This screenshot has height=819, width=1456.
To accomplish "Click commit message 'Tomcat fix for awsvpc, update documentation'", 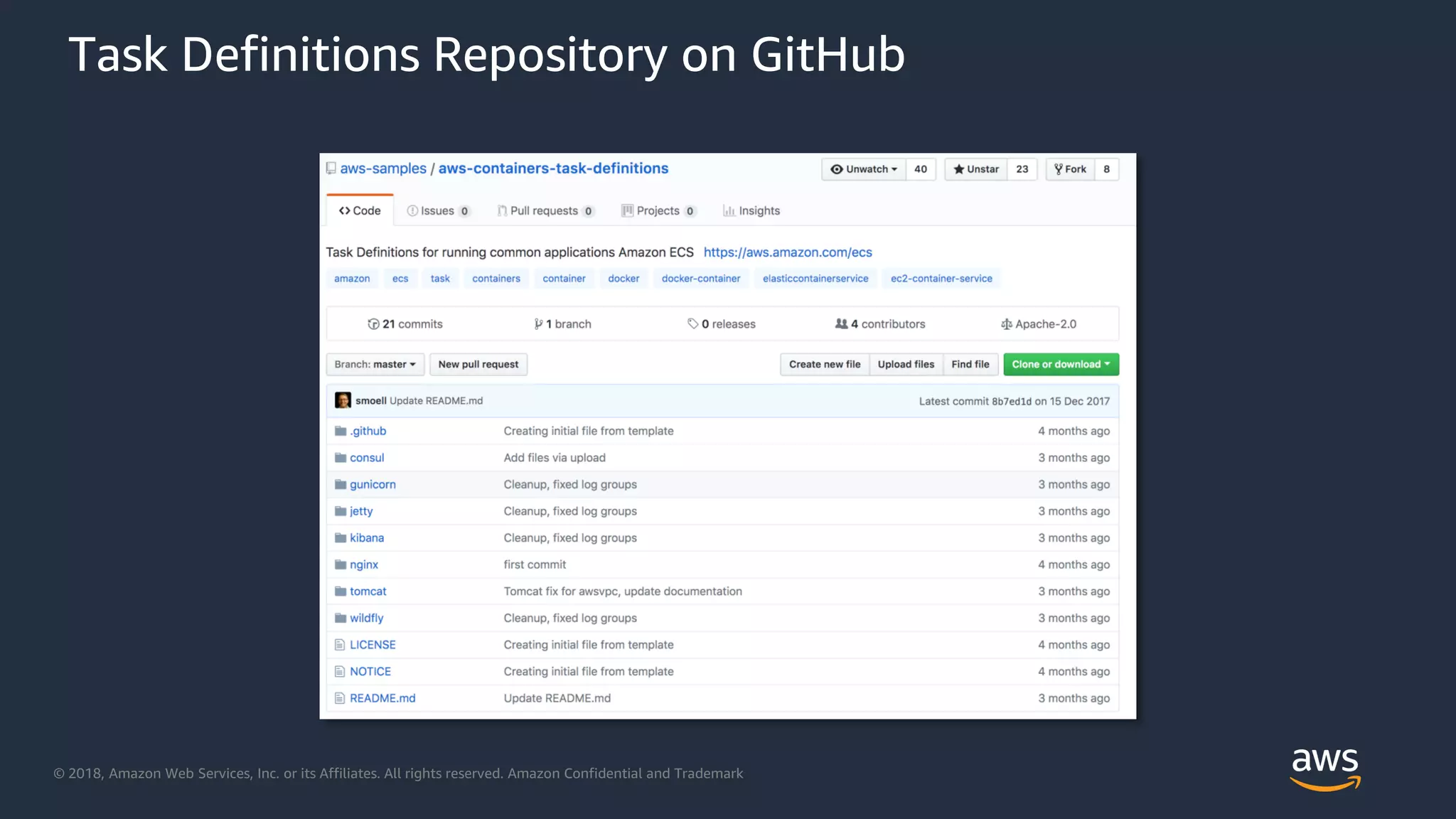I will (623, 591).
